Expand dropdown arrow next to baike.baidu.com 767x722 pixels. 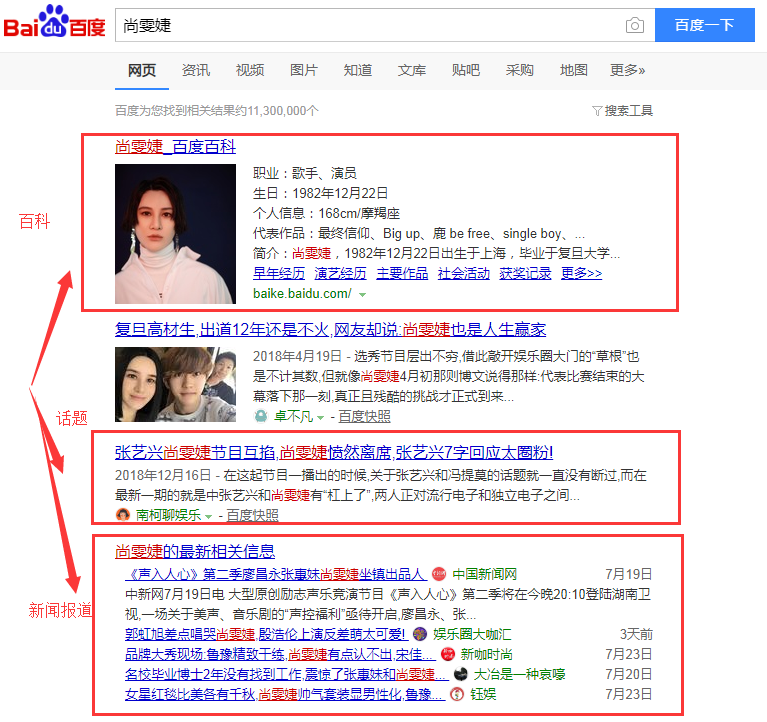pos(362,294)
